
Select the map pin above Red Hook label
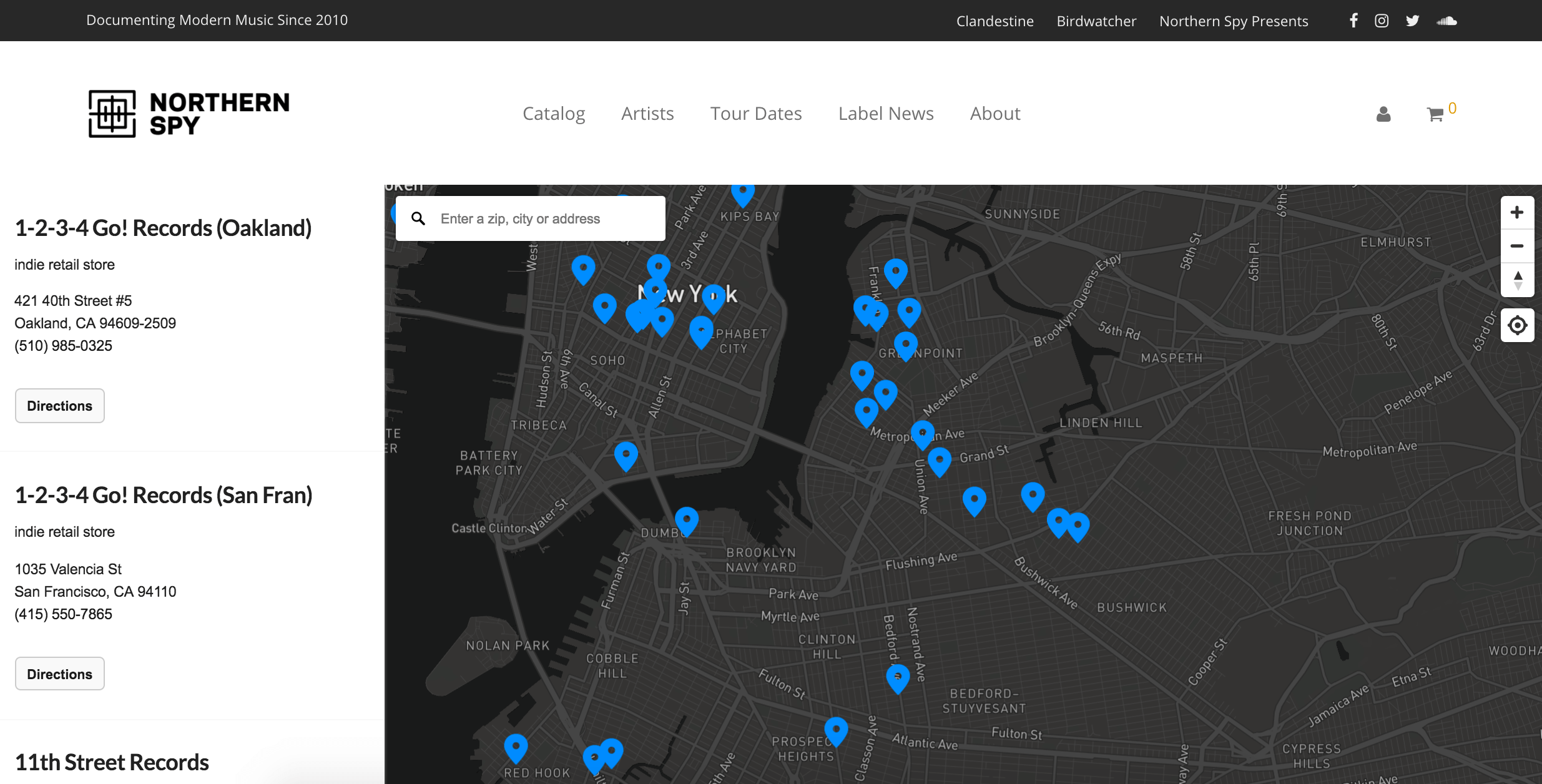[x=516, y=748]
